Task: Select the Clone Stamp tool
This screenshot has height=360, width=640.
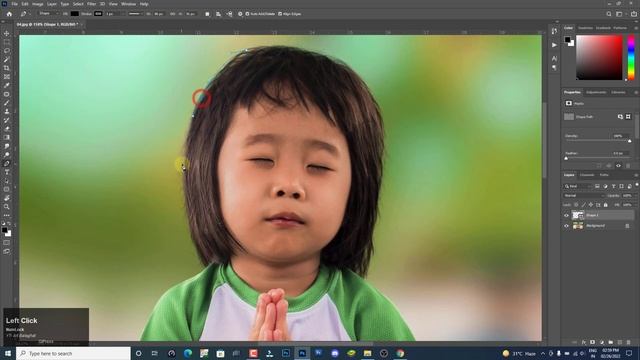Action: 7,111
